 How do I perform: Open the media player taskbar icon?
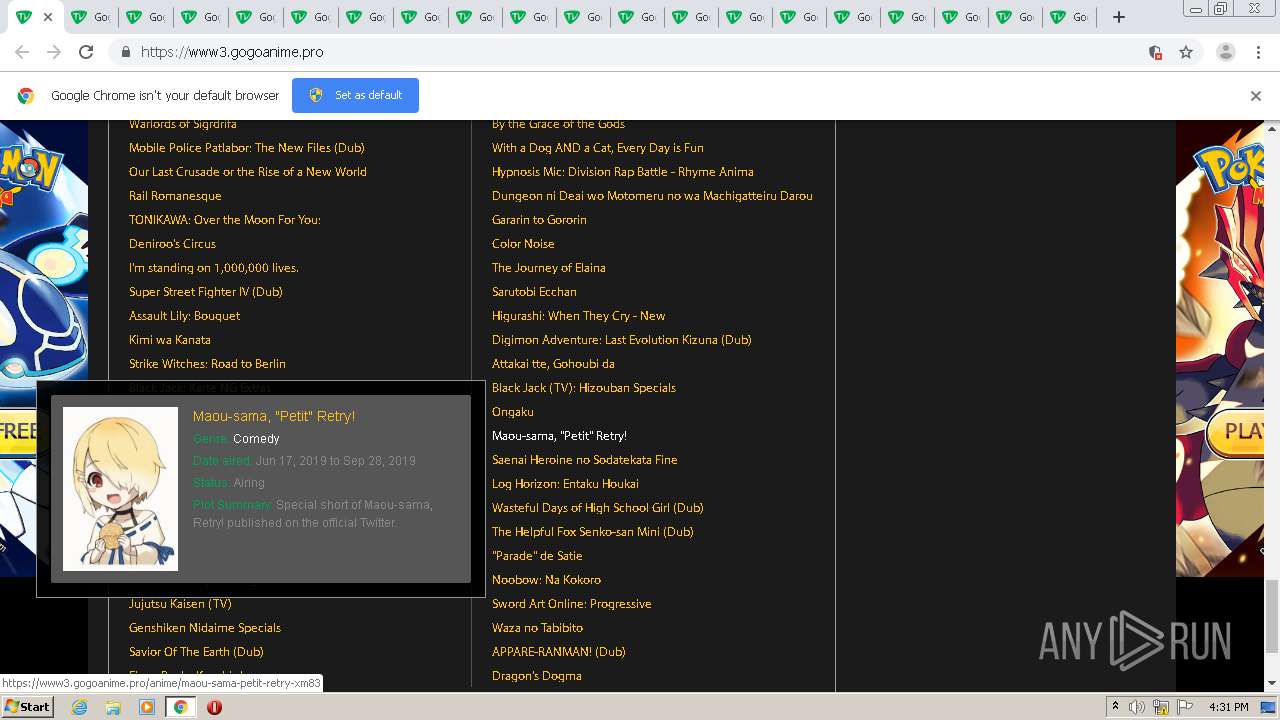click(x=147, y=707)
